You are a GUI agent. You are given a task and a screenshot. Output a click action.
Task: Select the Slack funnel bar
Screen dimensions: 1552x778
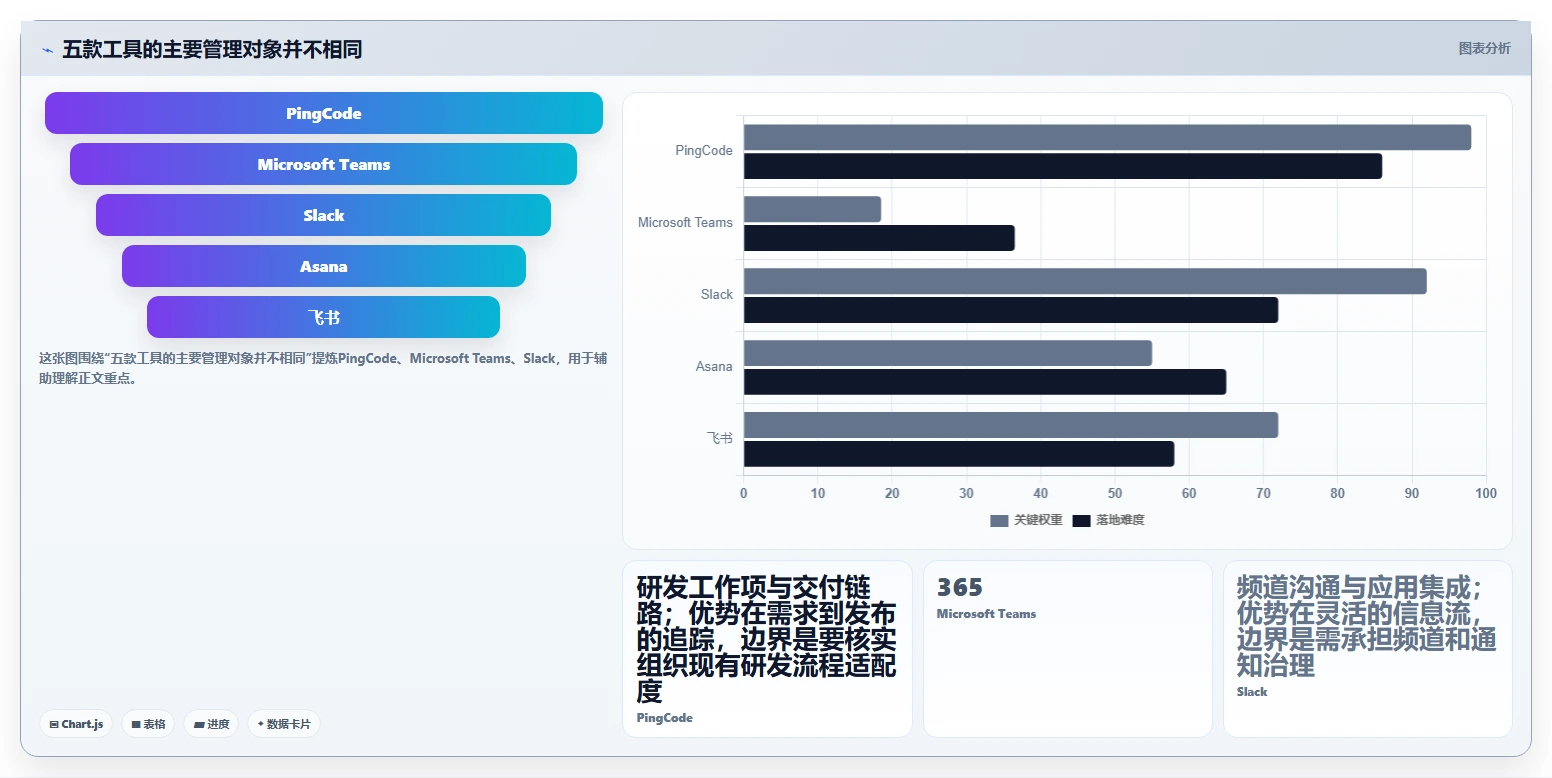[x=324, y=215]
